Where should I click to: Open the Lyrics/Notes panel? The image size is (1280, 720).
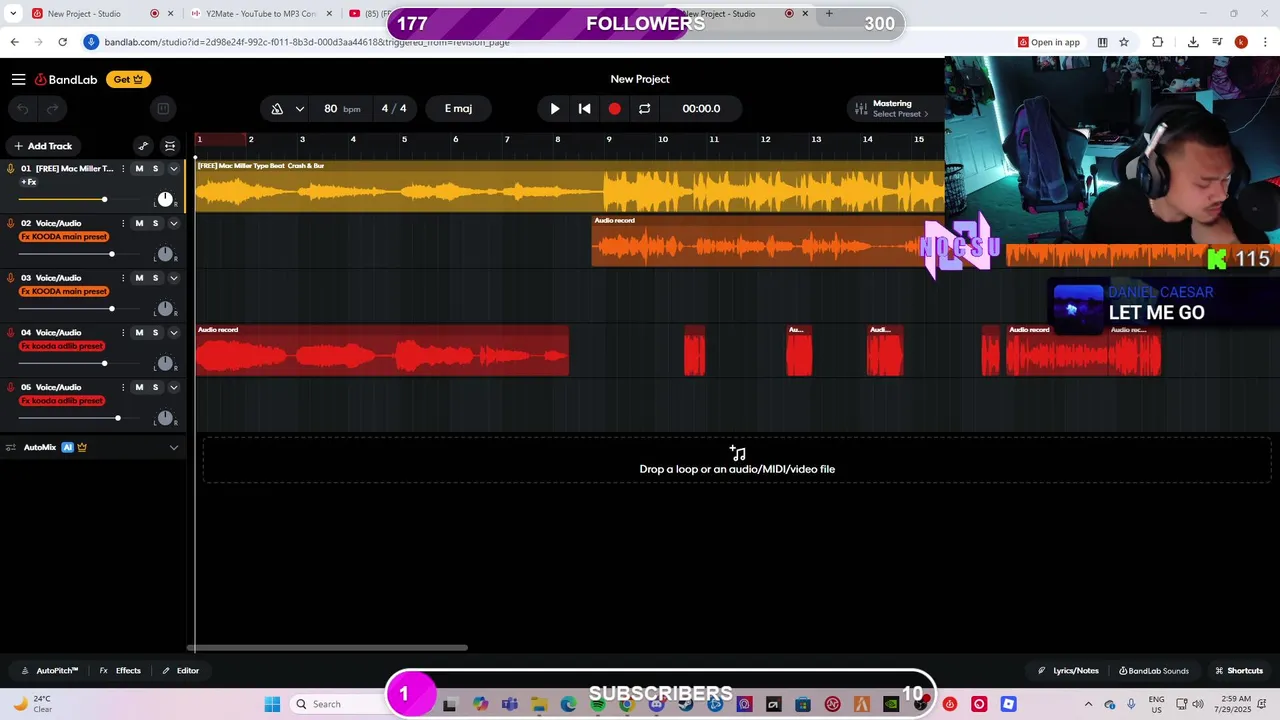[x=1068, y=671]
